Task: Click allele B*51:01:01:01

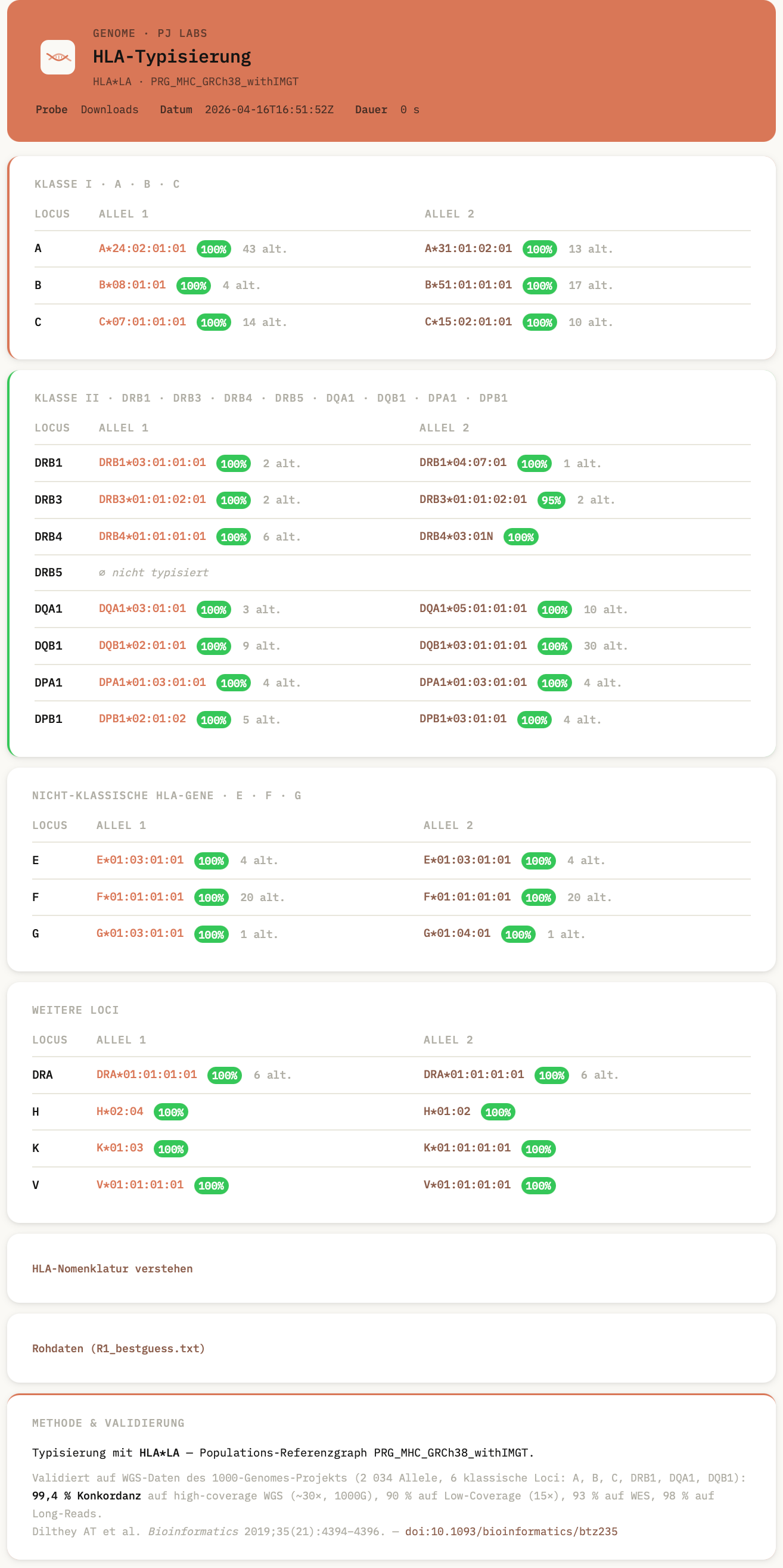Action: click(468, 285)
